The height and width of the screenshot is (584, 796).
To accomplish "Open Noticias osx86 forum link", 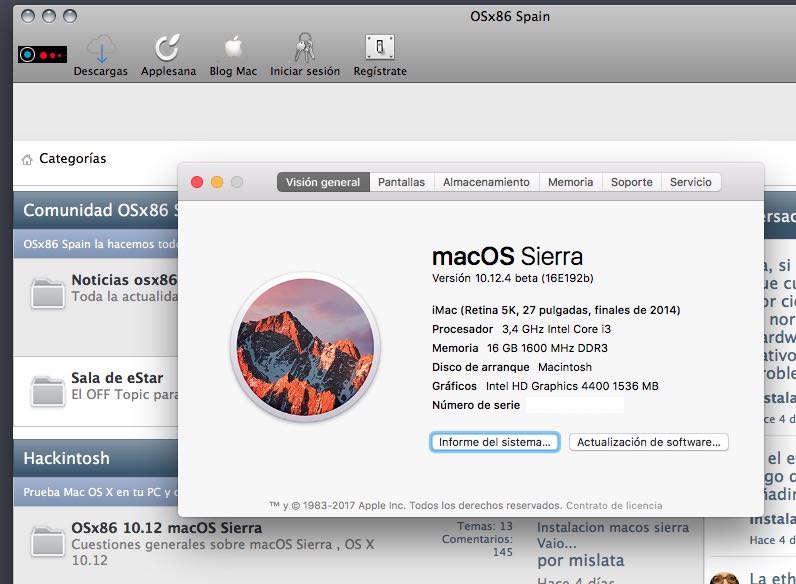I will click(x=124, y=279).
